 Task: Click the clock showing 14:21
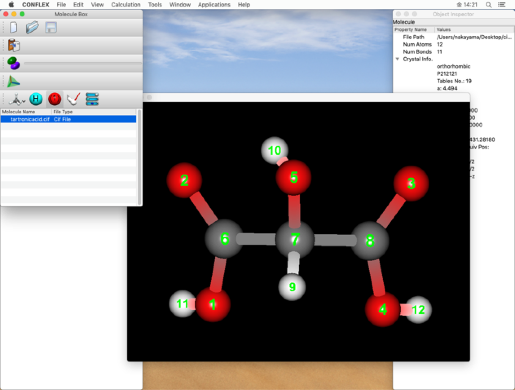tap(471, 5)
